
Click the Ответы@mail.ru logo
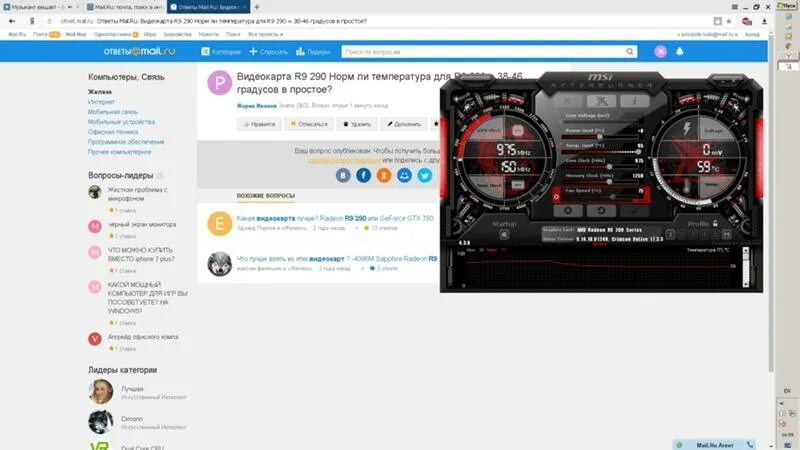(x=139, y=52)
